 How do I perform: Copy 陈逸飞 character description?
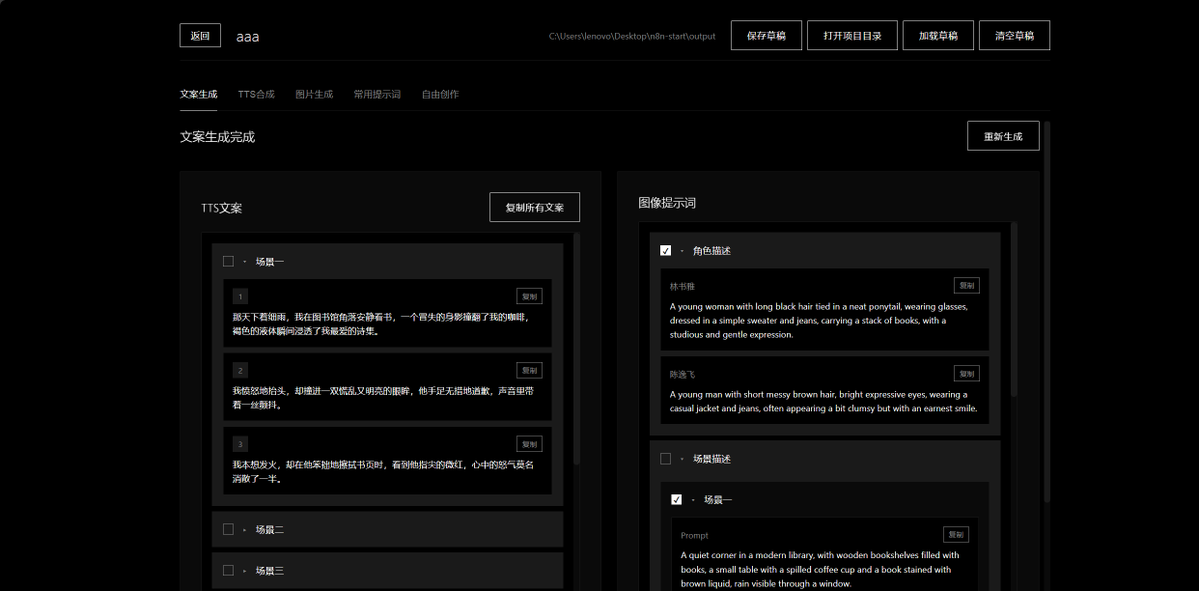967,373
